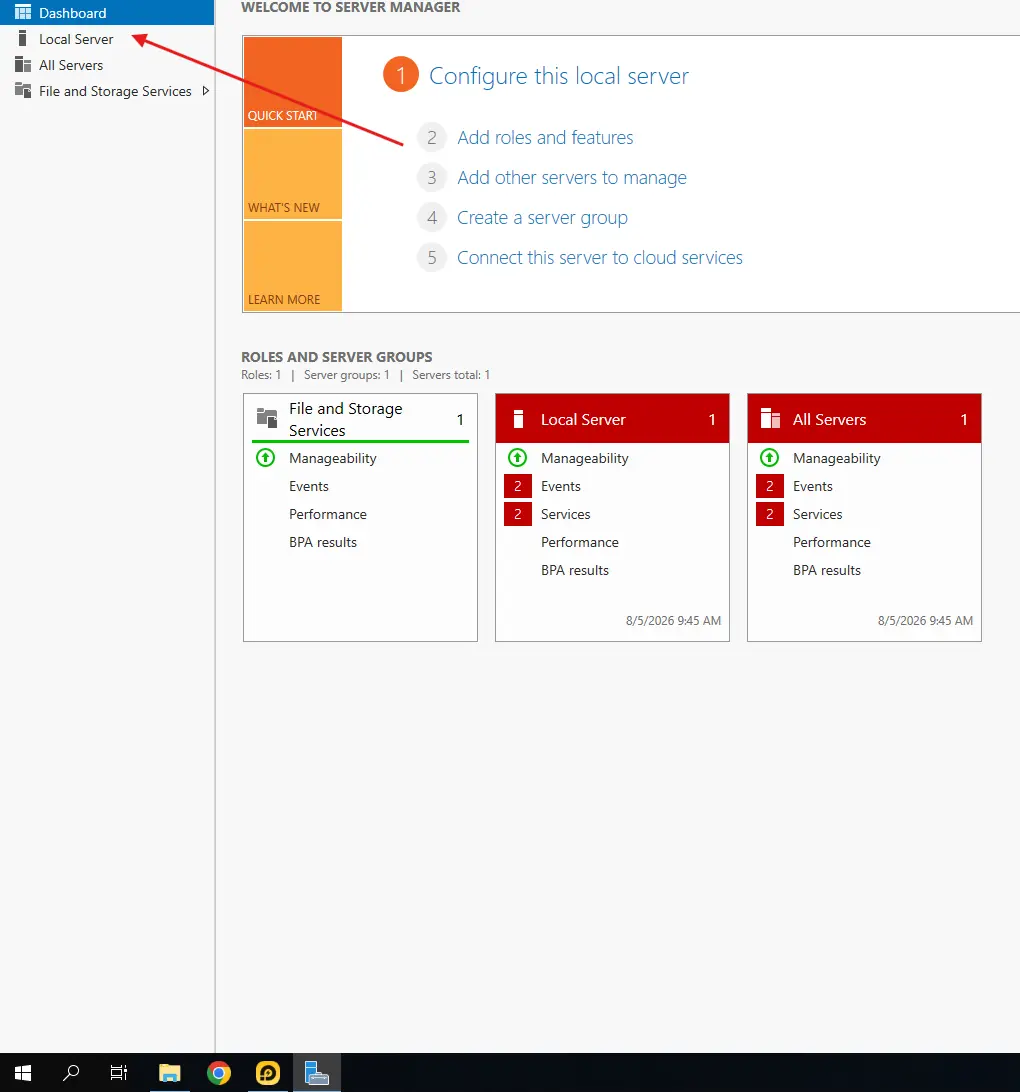Click the Local Server tower icon in sidebar
This screenshot has height=1092, width=1020.
[x=22, y=38]
